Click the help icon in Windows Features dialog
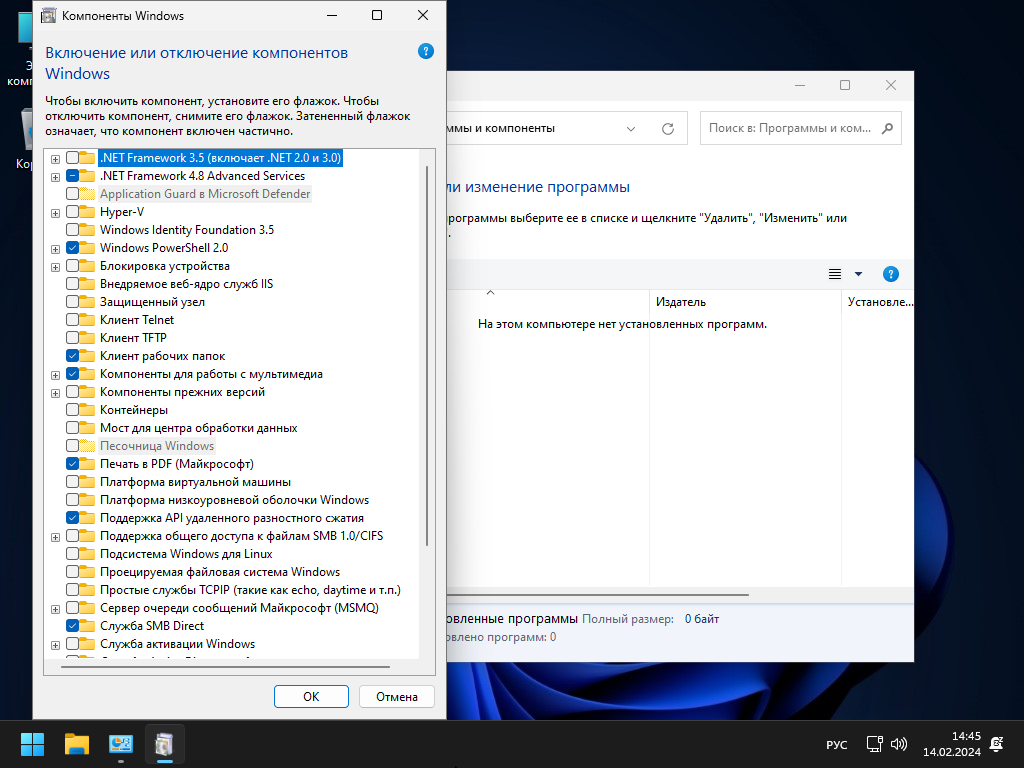 (x=426, y=52)
